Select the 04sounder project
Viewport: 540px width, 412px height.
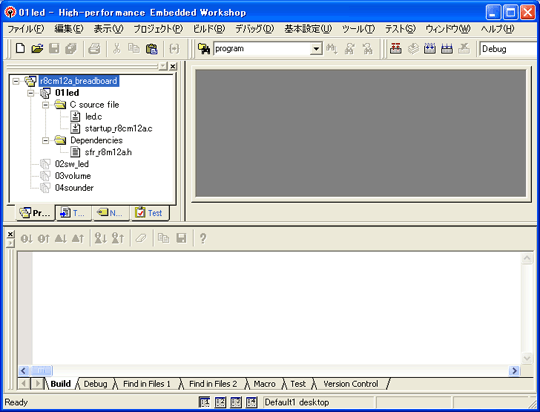click(x=74, y=188)
